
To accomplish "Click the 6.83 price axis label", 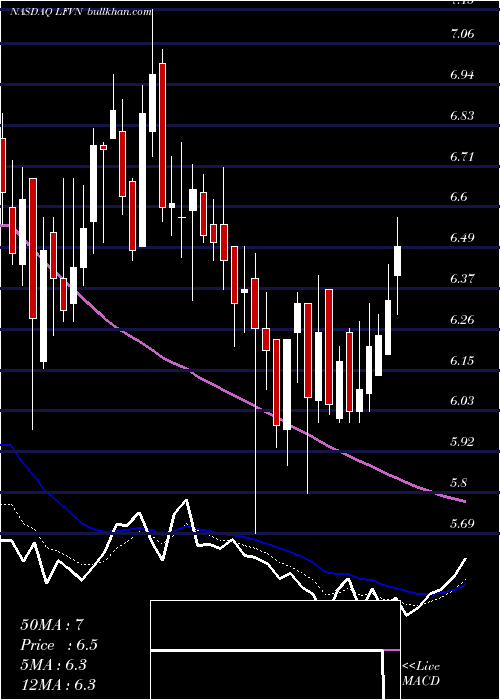I will 462,116.
